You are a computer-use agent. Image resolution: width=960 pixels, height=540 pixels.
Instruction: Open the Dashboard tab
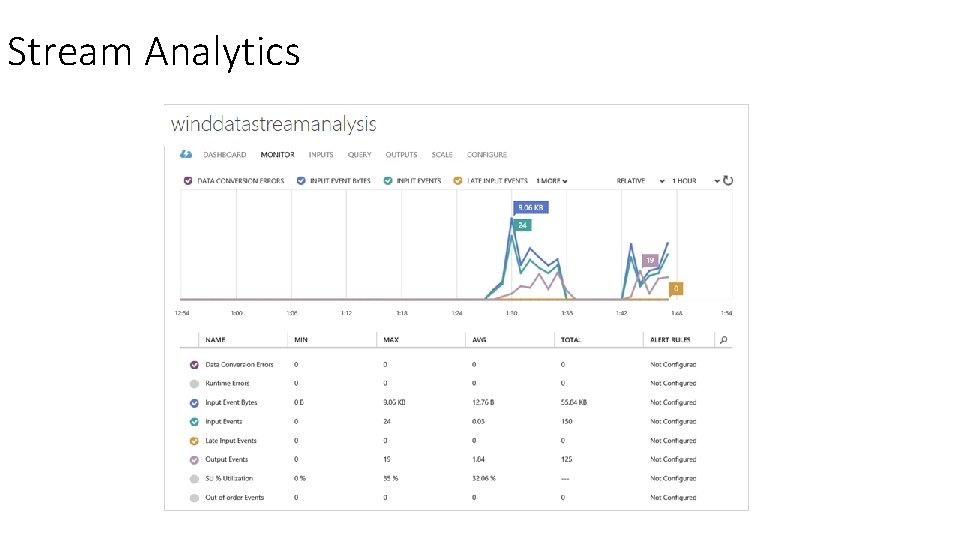click(225, 155)
